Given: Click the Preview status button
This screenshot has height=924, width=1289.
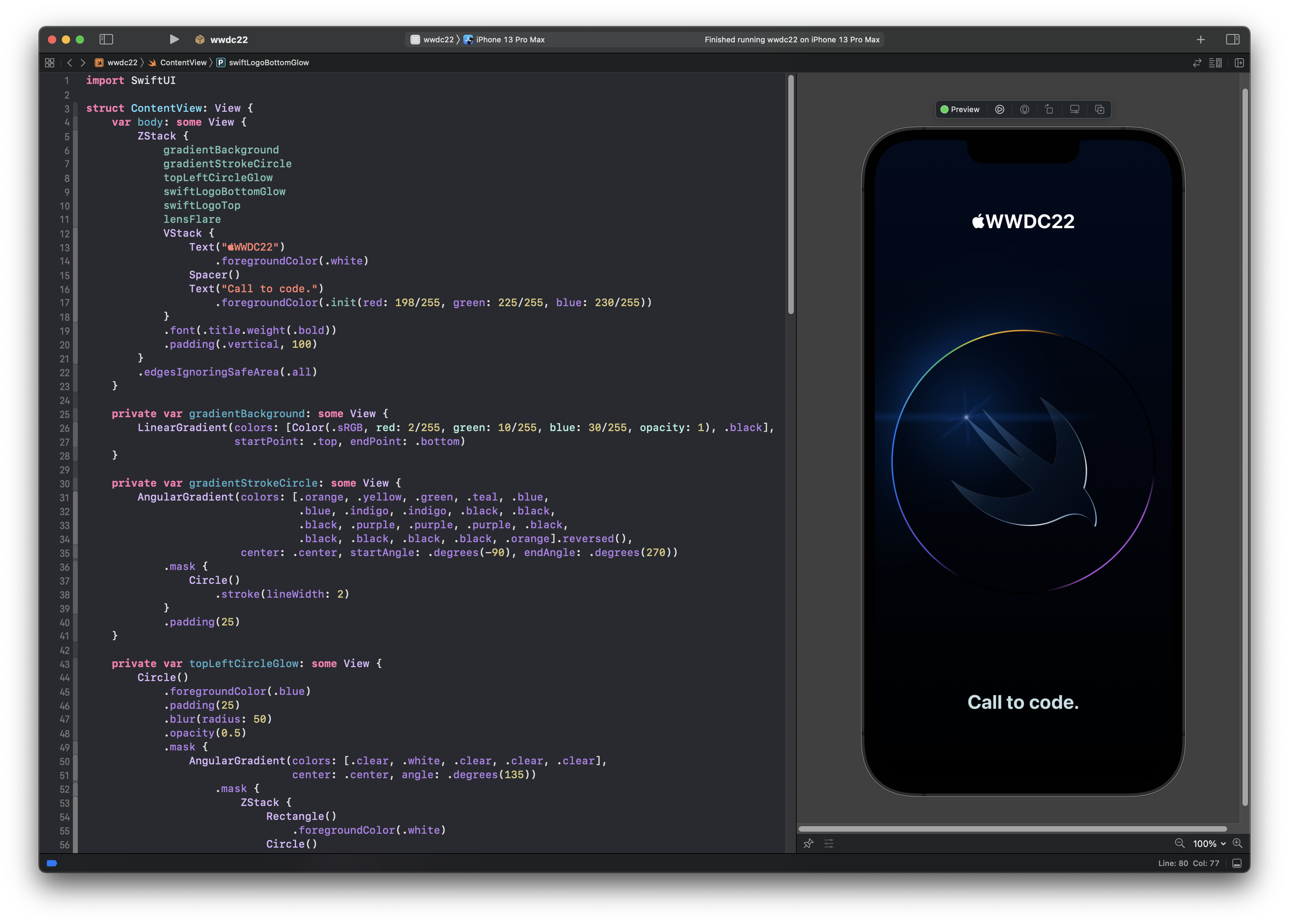Looking at the screenshot, I should point(960,109).
